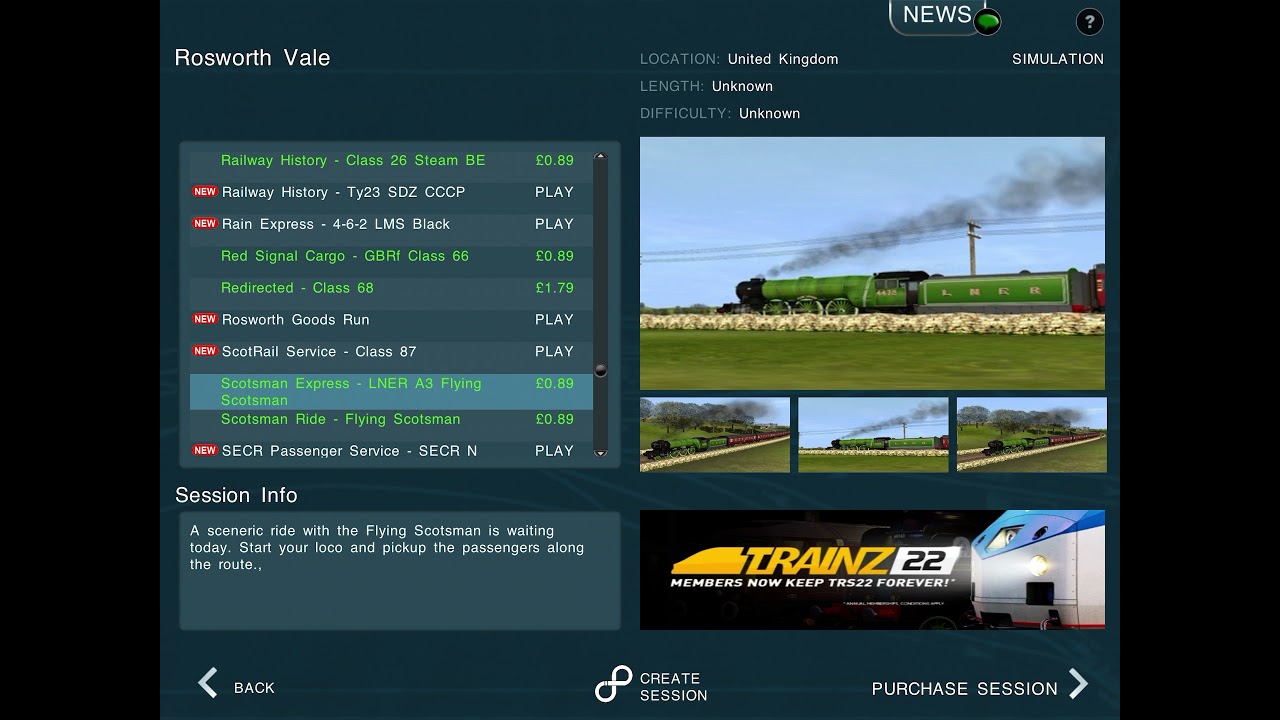Click the BACK arrow icon
Image resolution: width=1280 pixels, height=720 pixels.
point(208,684)
